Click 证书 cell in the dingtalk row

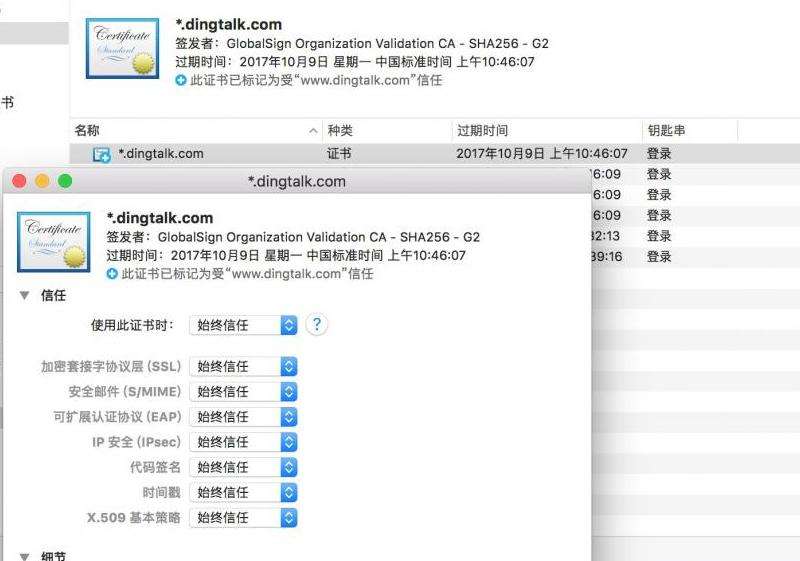339,154
